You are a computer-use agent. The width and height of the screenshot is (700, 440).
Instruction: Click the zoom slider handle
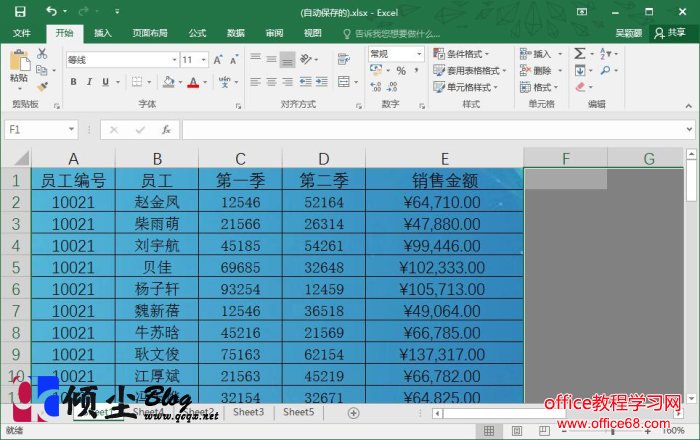tap(613, 432)
